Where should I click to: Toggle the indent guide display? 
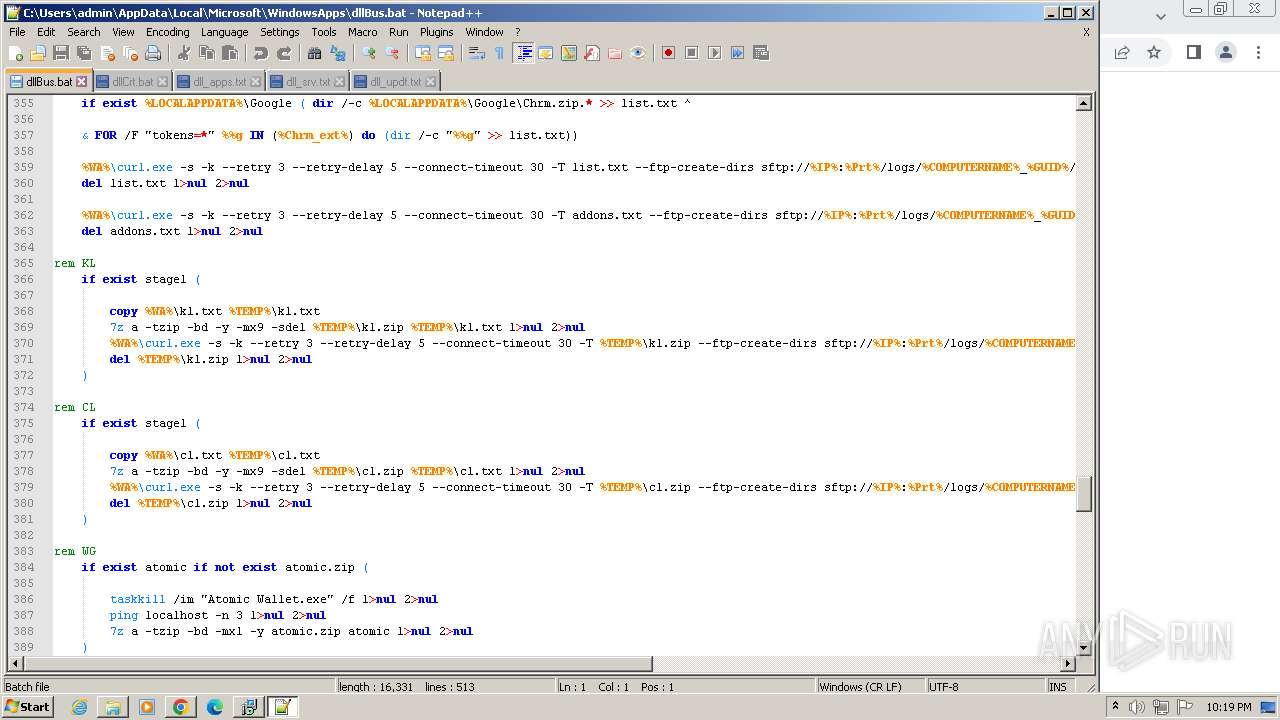coord(523,53)
